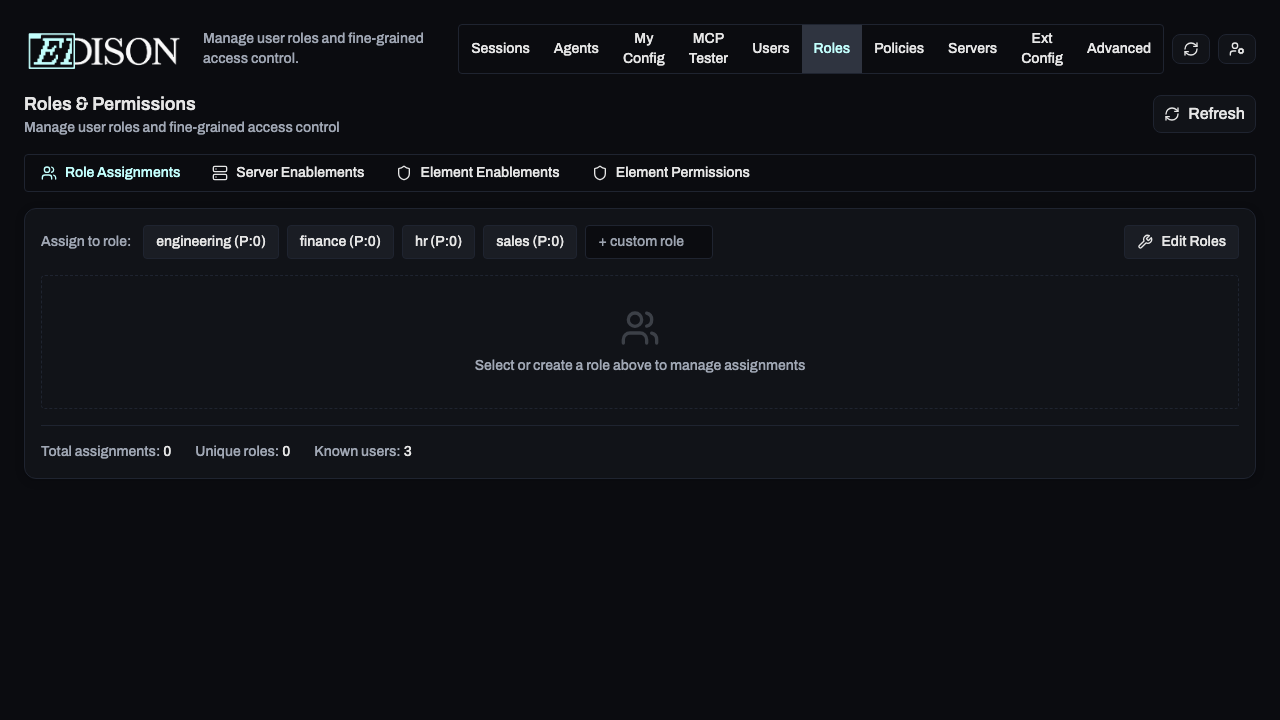The width and height of the screenshot is (1280, 720).
Task: Select the sales (P:0) role chip
Action: click(x=529, y=241)
